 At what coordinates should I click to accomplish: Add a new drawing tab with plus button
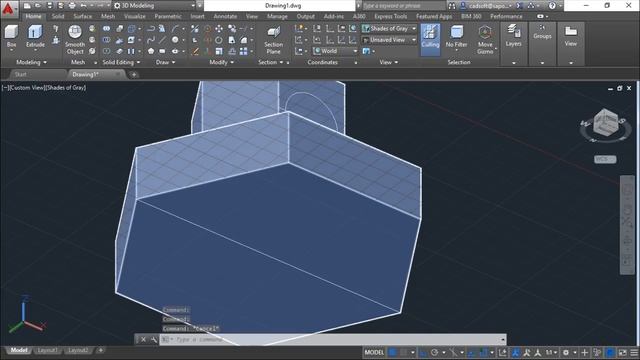coord(134,75)
